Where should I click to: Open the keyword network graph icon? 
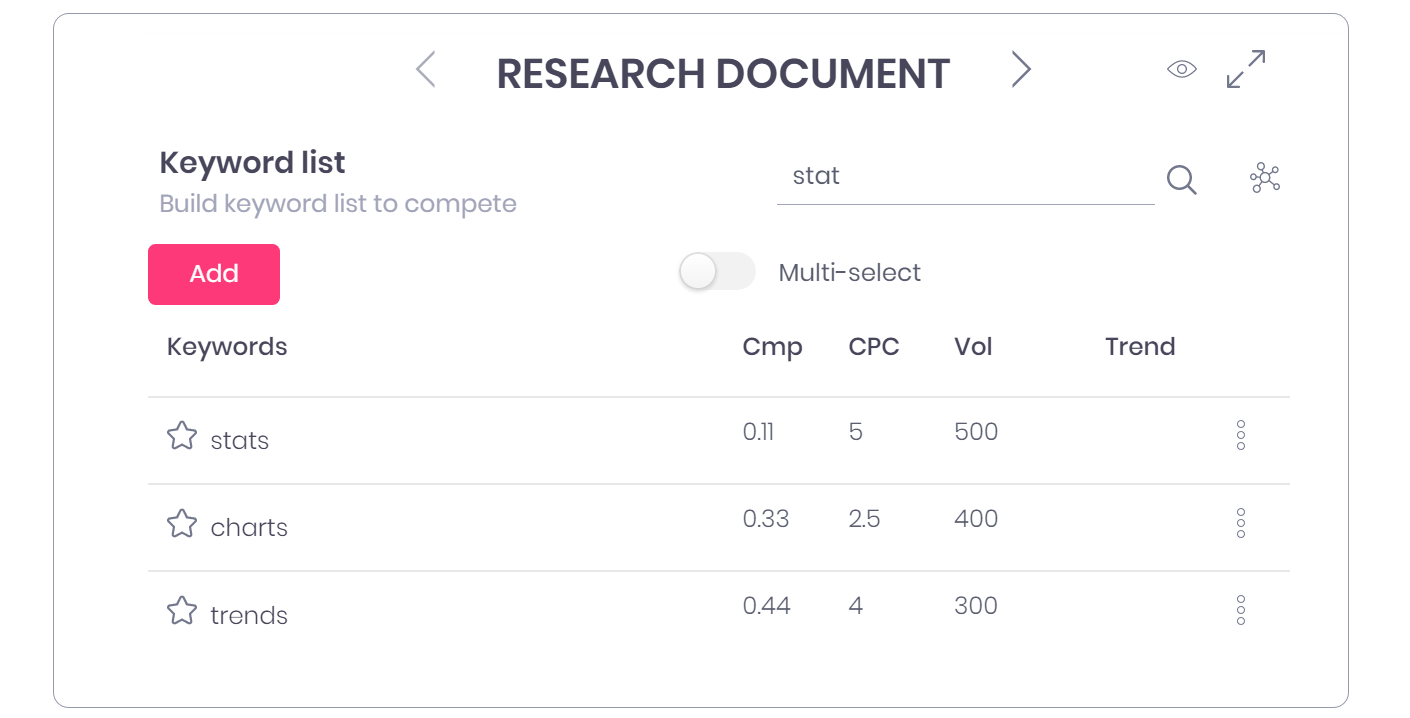click(1265, 178)
